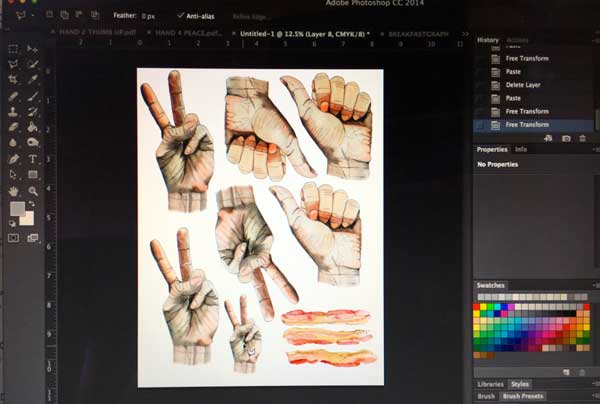
Task: Swap foreground and background colors
Action: (x=32, y=204)
